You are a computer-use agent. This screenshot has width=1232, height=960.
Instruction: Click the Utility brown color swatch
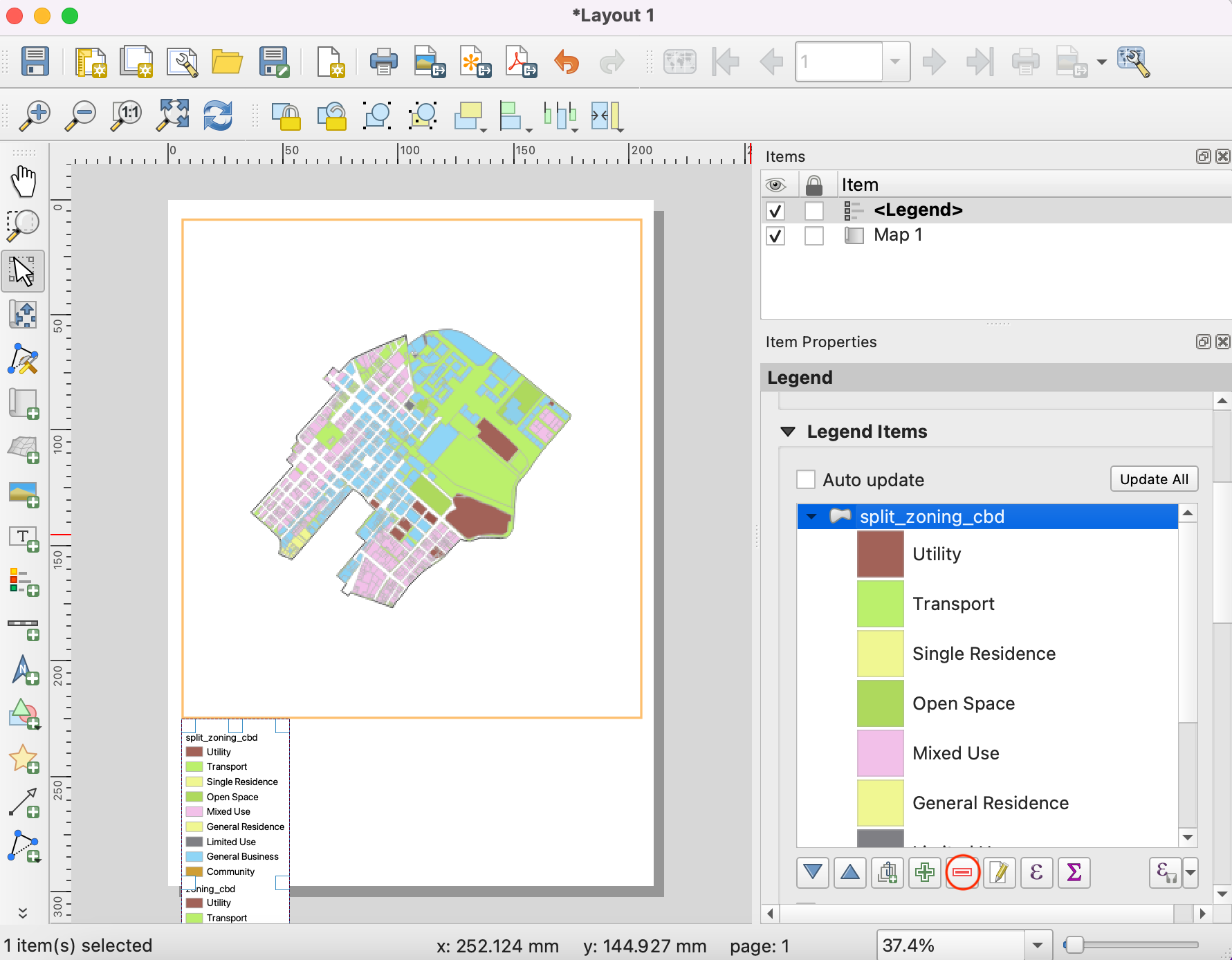click(880, 554)
